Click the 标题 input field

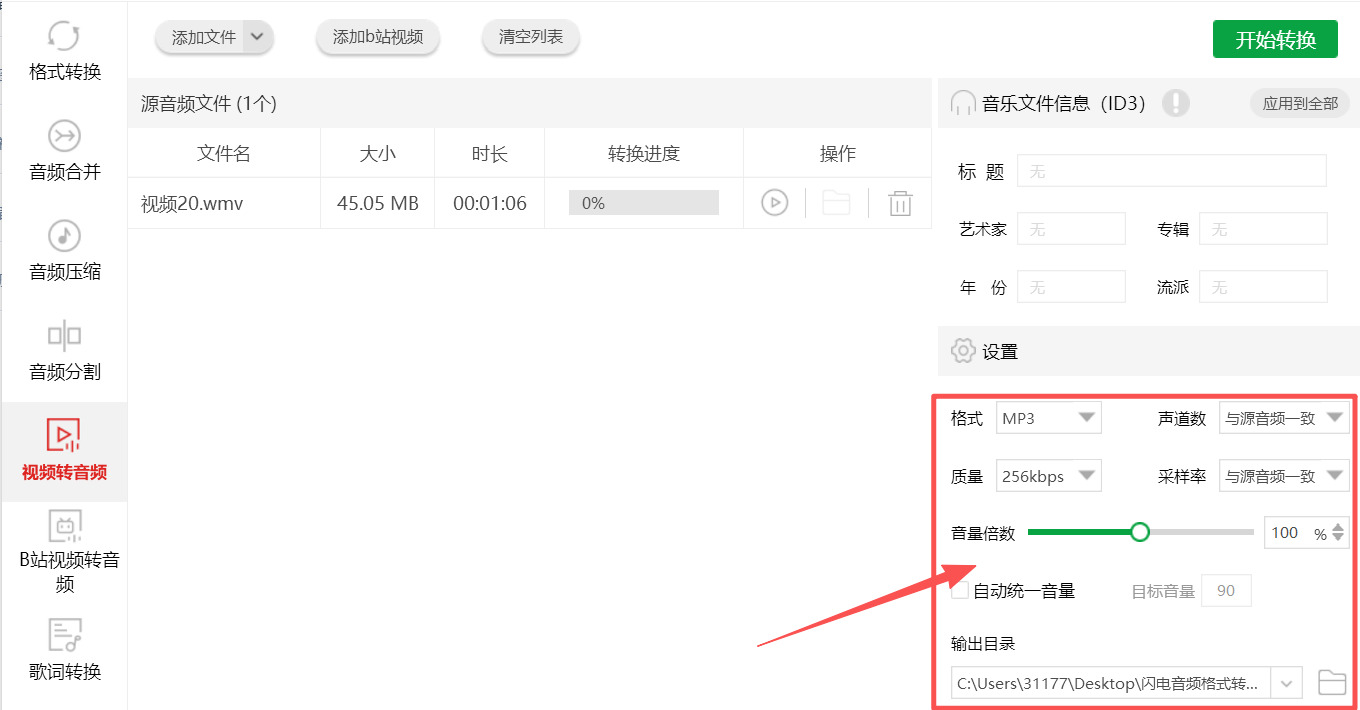point(1170,170)
